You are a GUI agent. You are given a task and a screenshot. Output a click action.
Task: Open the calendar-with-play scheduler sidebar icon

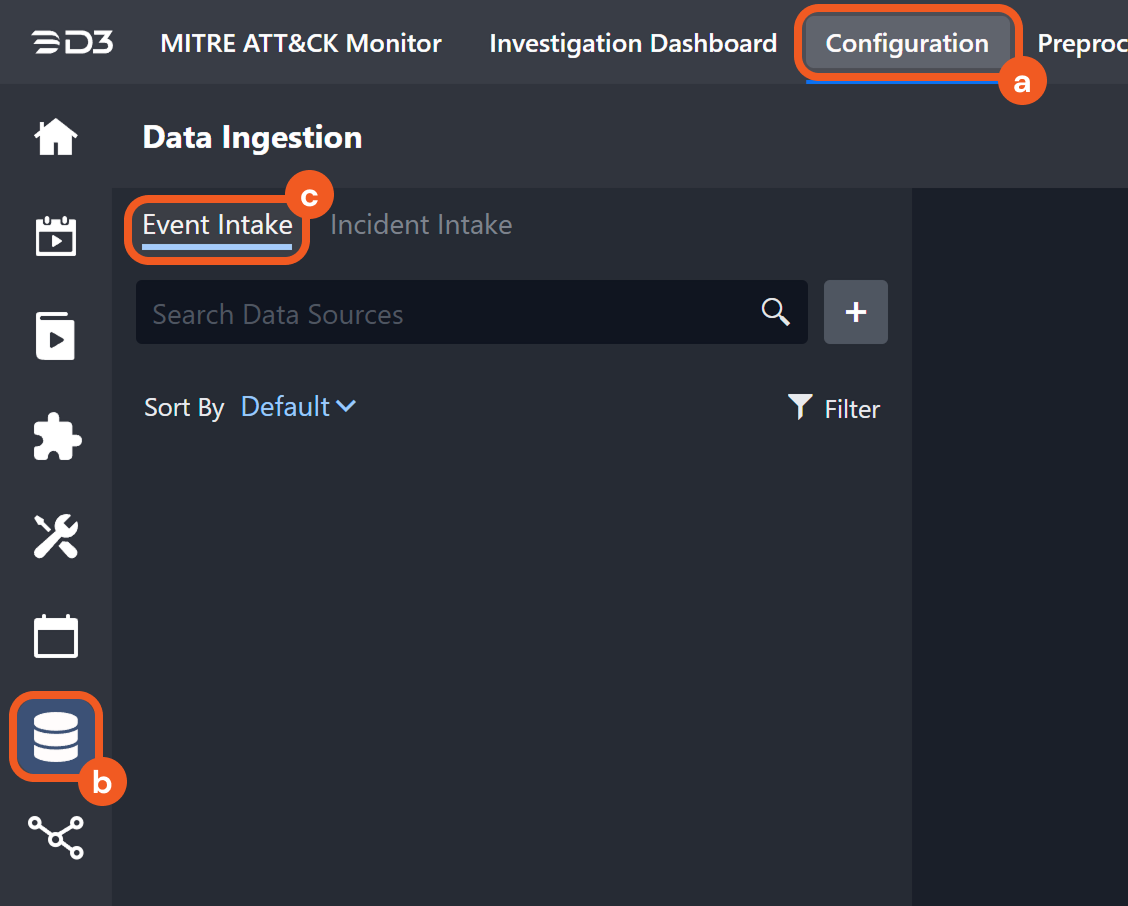pyautogui.click(x=56, y=236)
